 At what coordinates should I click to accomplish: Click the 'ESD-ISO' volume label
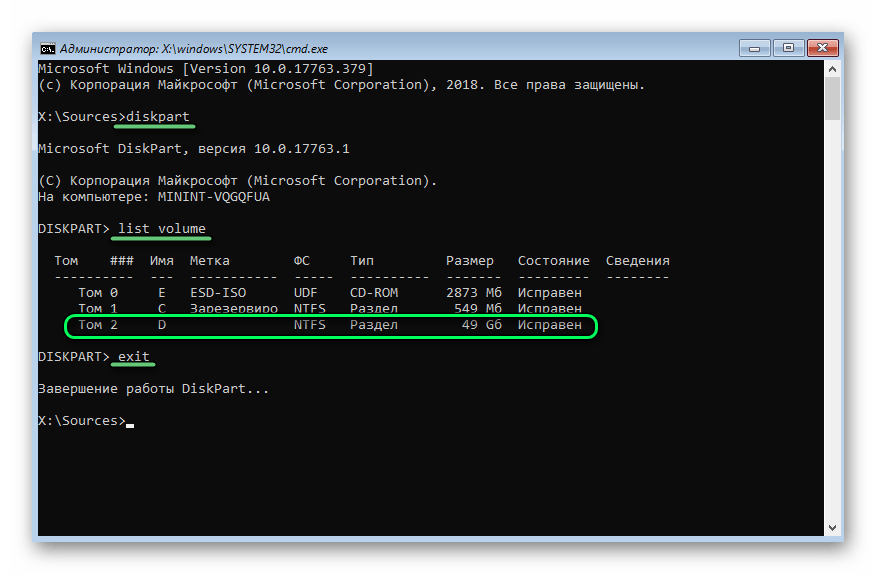click(x=218, y=293)
